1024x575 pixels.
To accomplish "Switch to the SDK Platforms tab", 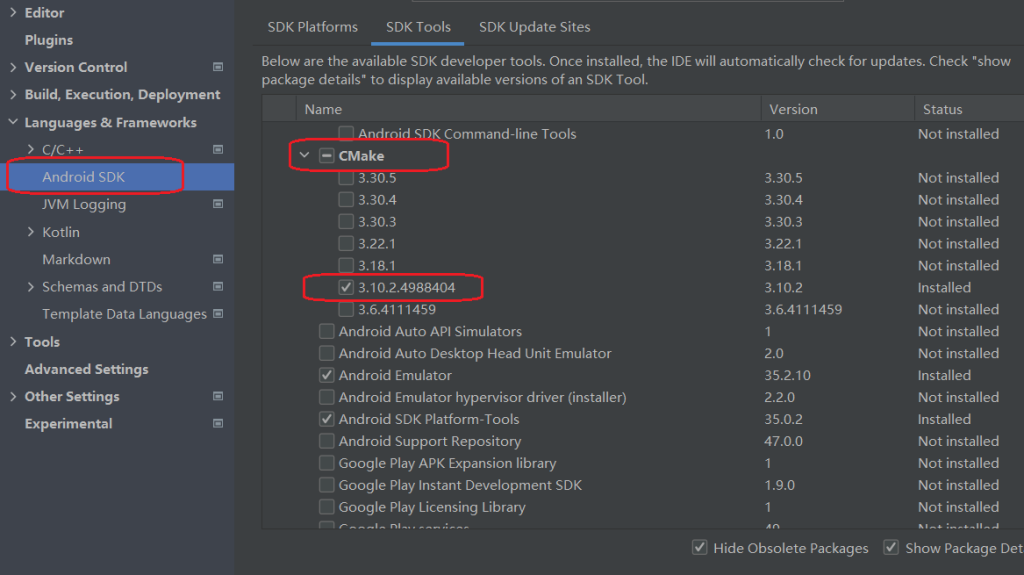I will point(312,27).
